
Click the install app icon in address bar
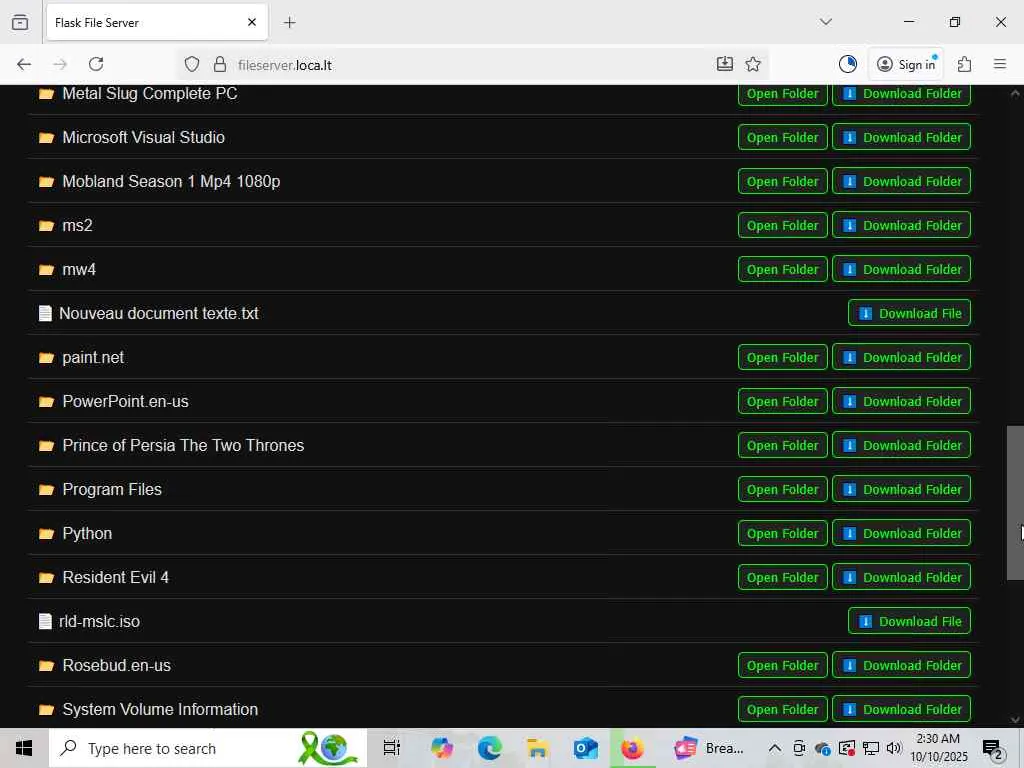(x=725, y=64)
